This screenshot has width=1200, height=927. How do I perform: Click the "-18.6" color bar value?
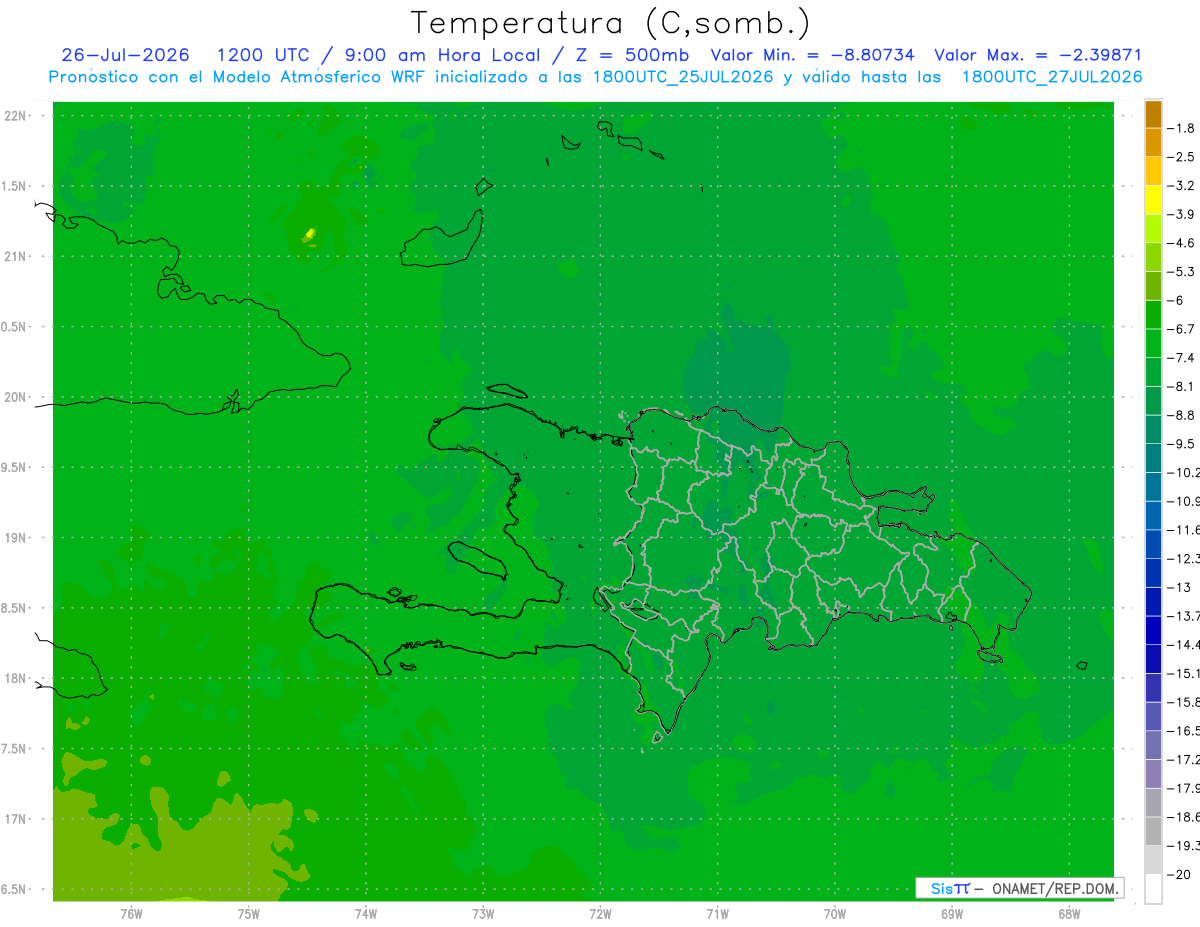coord(1183,817)
